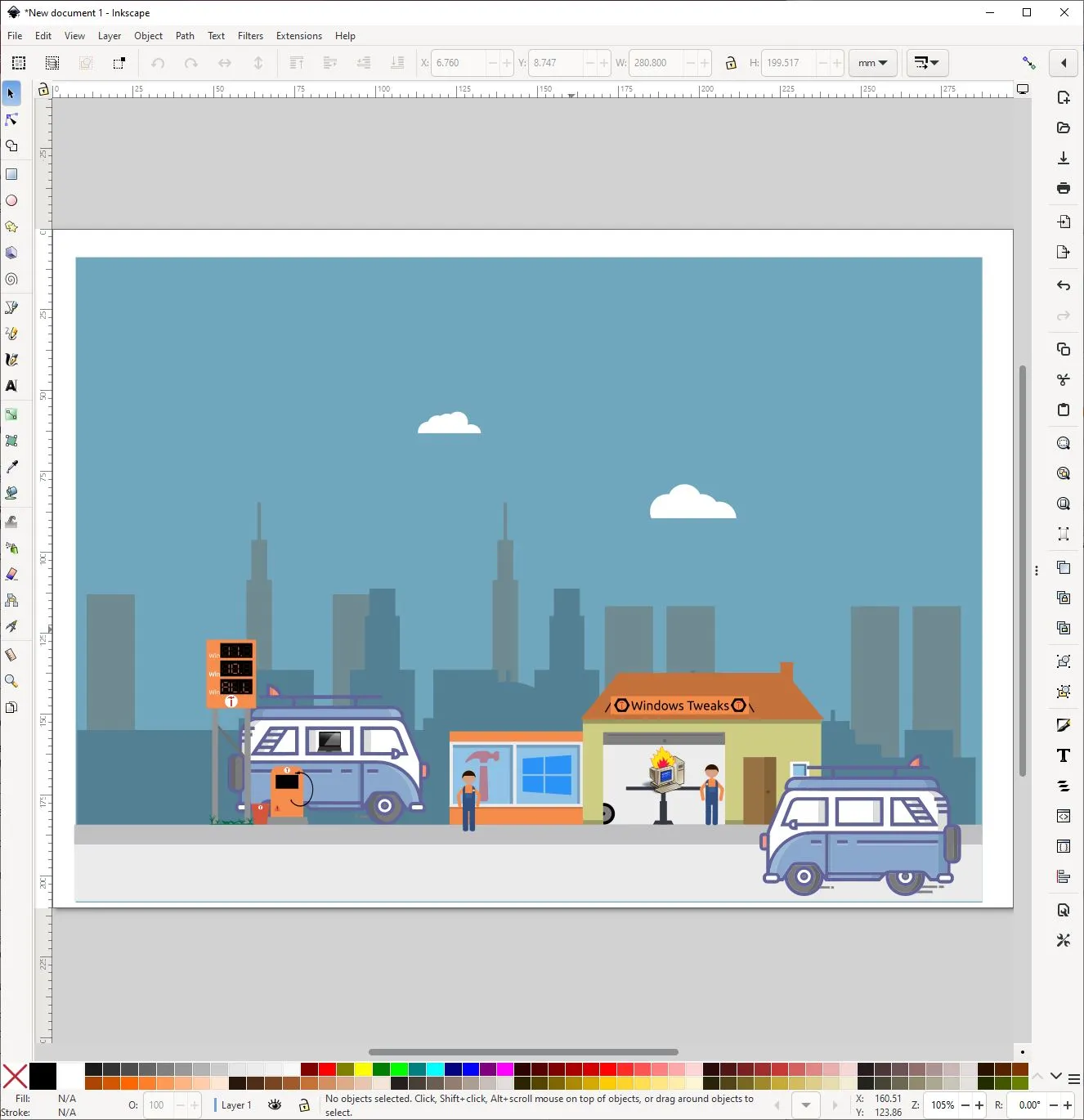
Task: Click the zoom-in plus button
Action: coord(979,1105)
